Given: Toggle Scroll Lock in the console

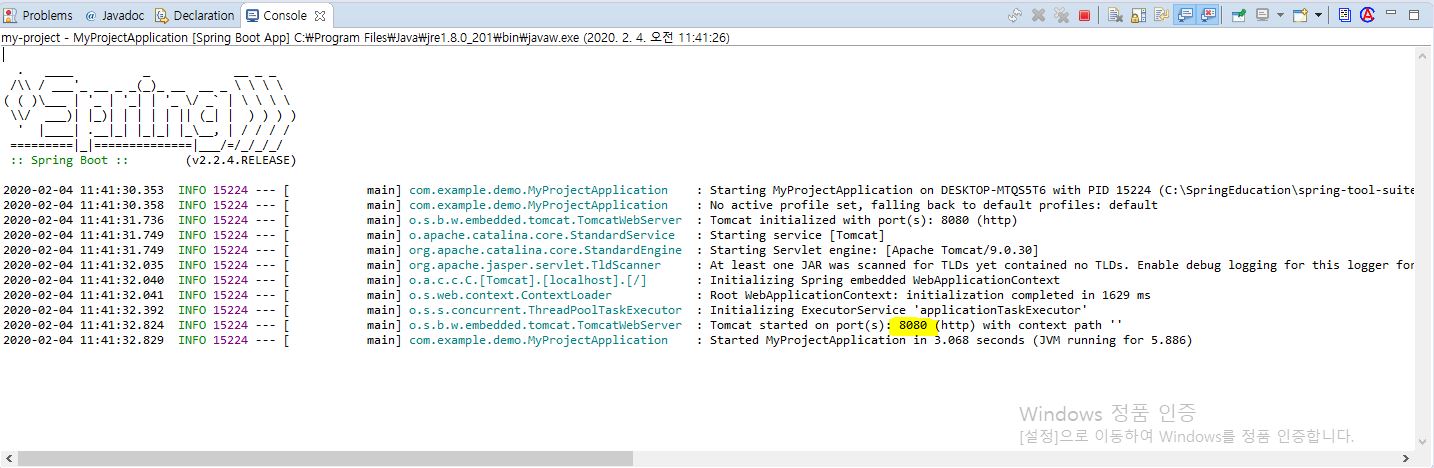Looking at the screenshot, I should (x=1138, y=15).
